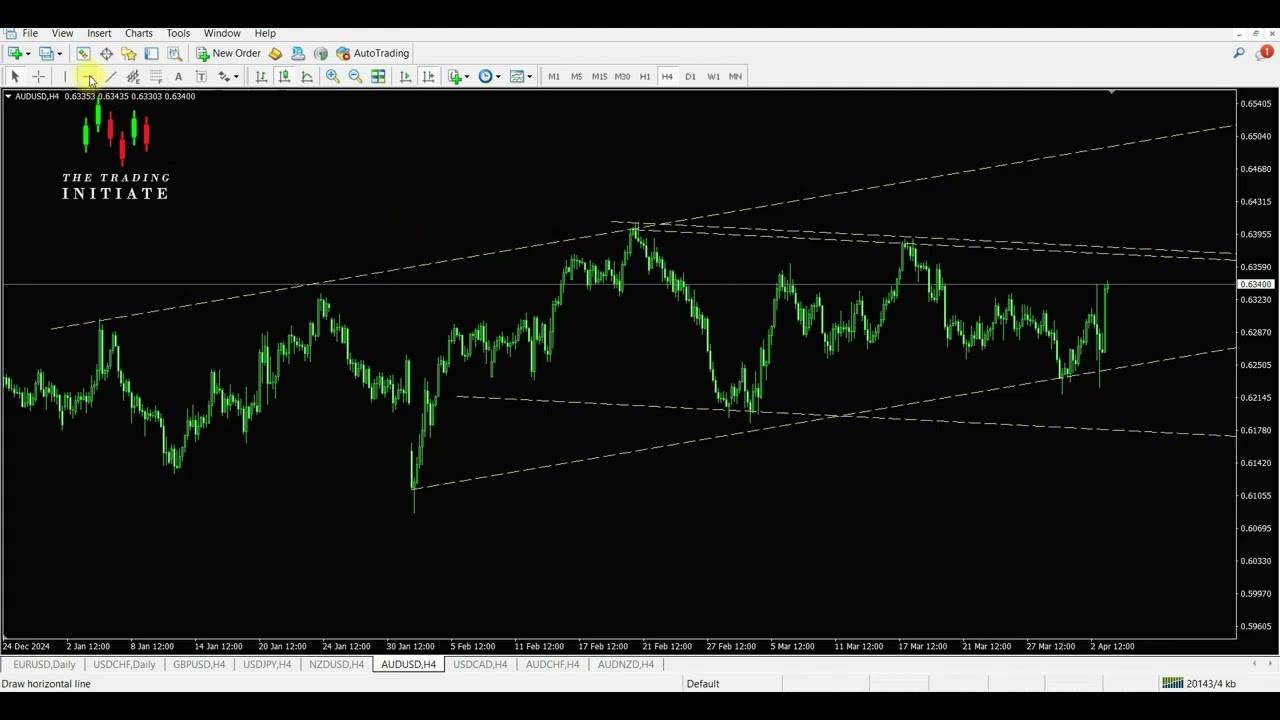Zoom out on the chart
This screenshot has height=720, width=1280.
355,77
